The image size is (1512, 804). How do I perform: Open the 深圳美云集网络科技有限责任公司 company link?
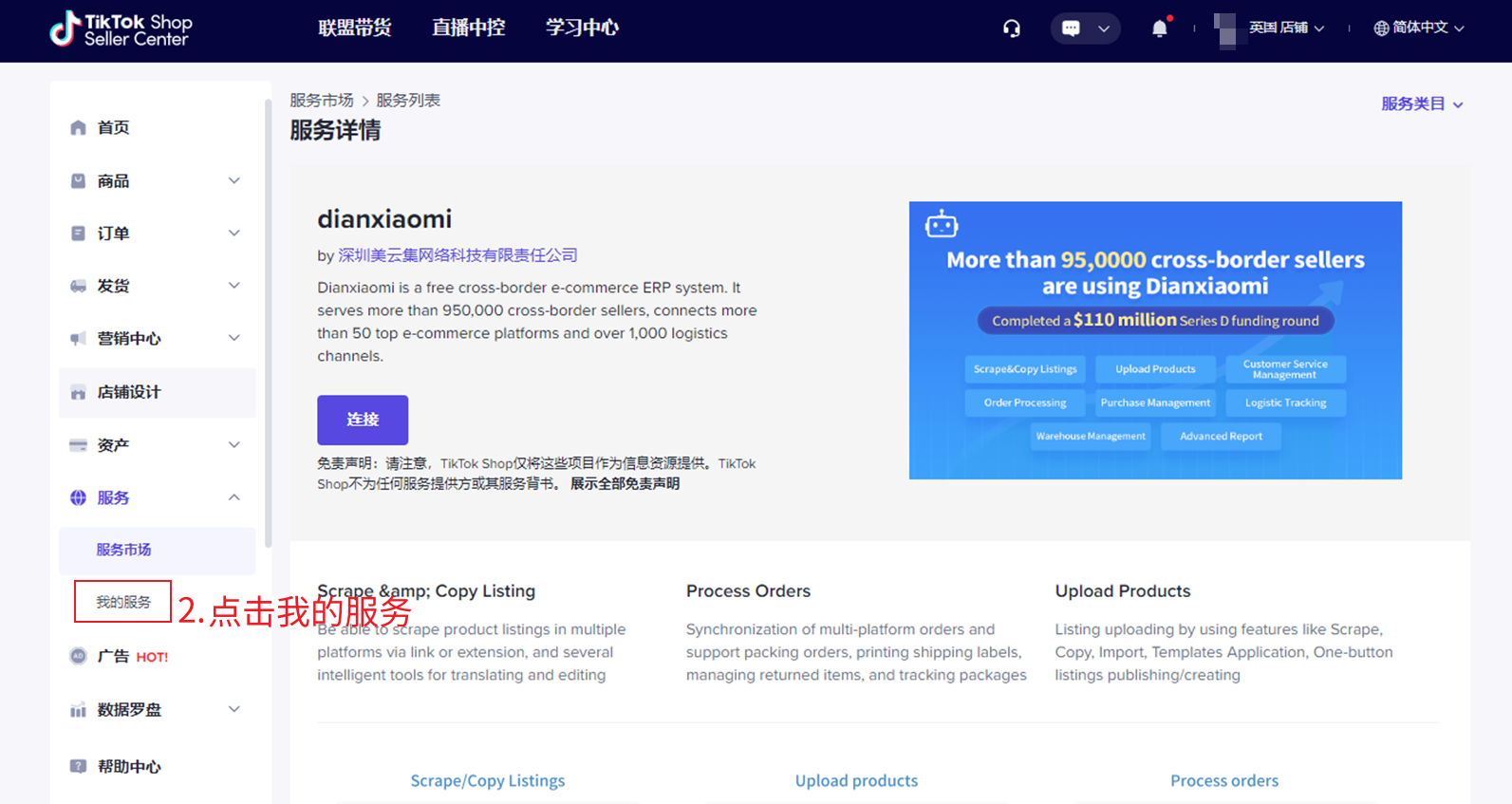(457, 255)
